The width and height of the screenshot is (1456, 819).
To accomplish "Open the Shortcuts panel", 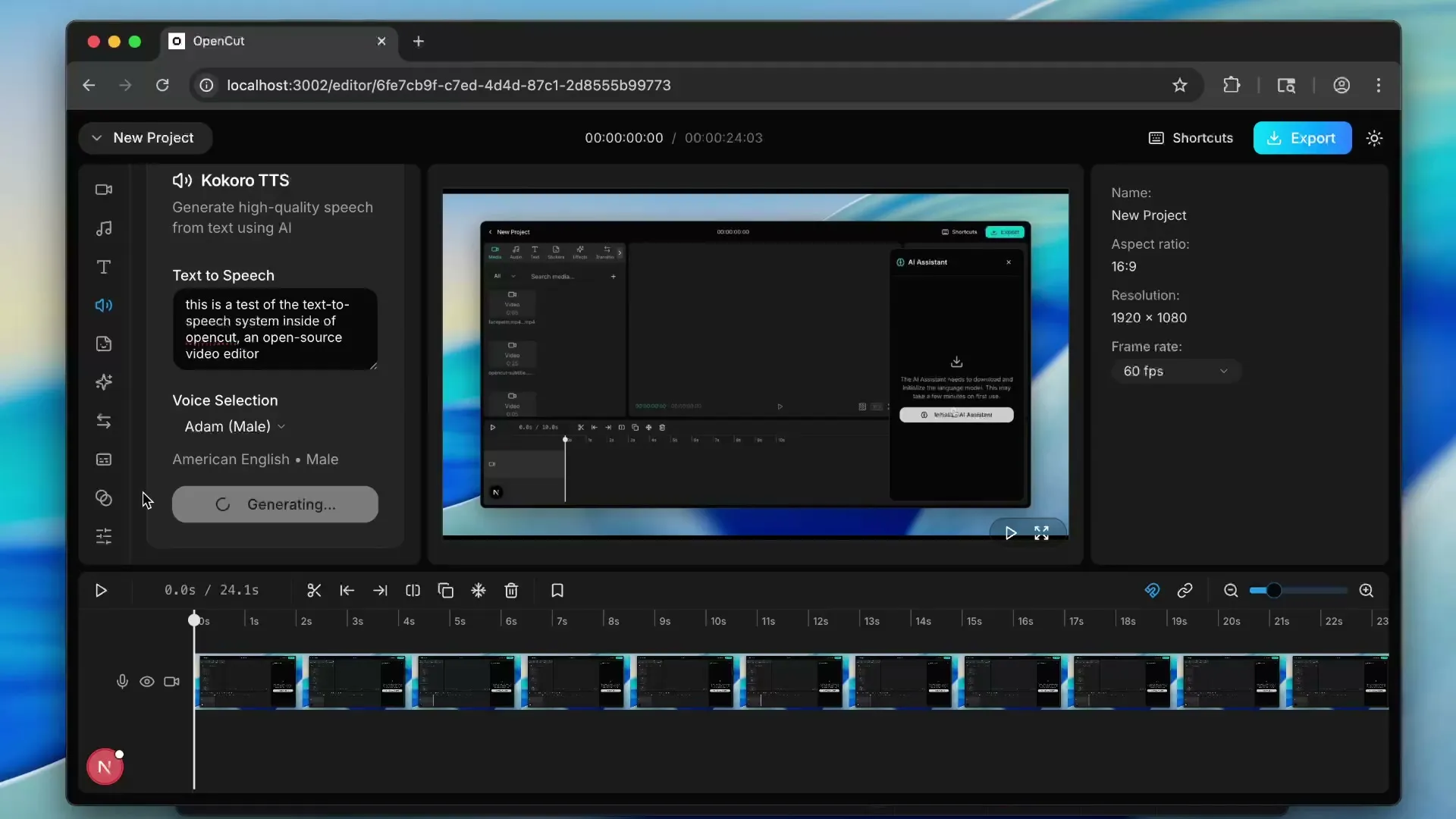I will 1191,138.
